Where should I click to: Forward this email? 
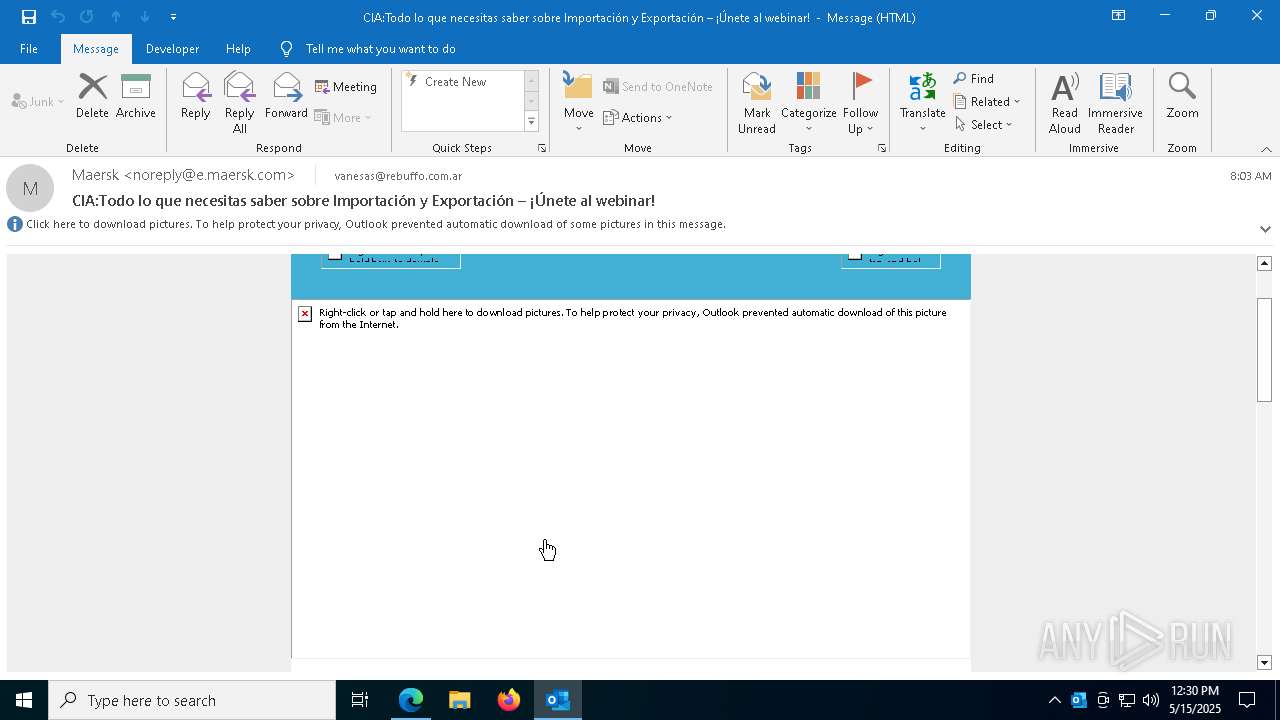coord(286,97)
